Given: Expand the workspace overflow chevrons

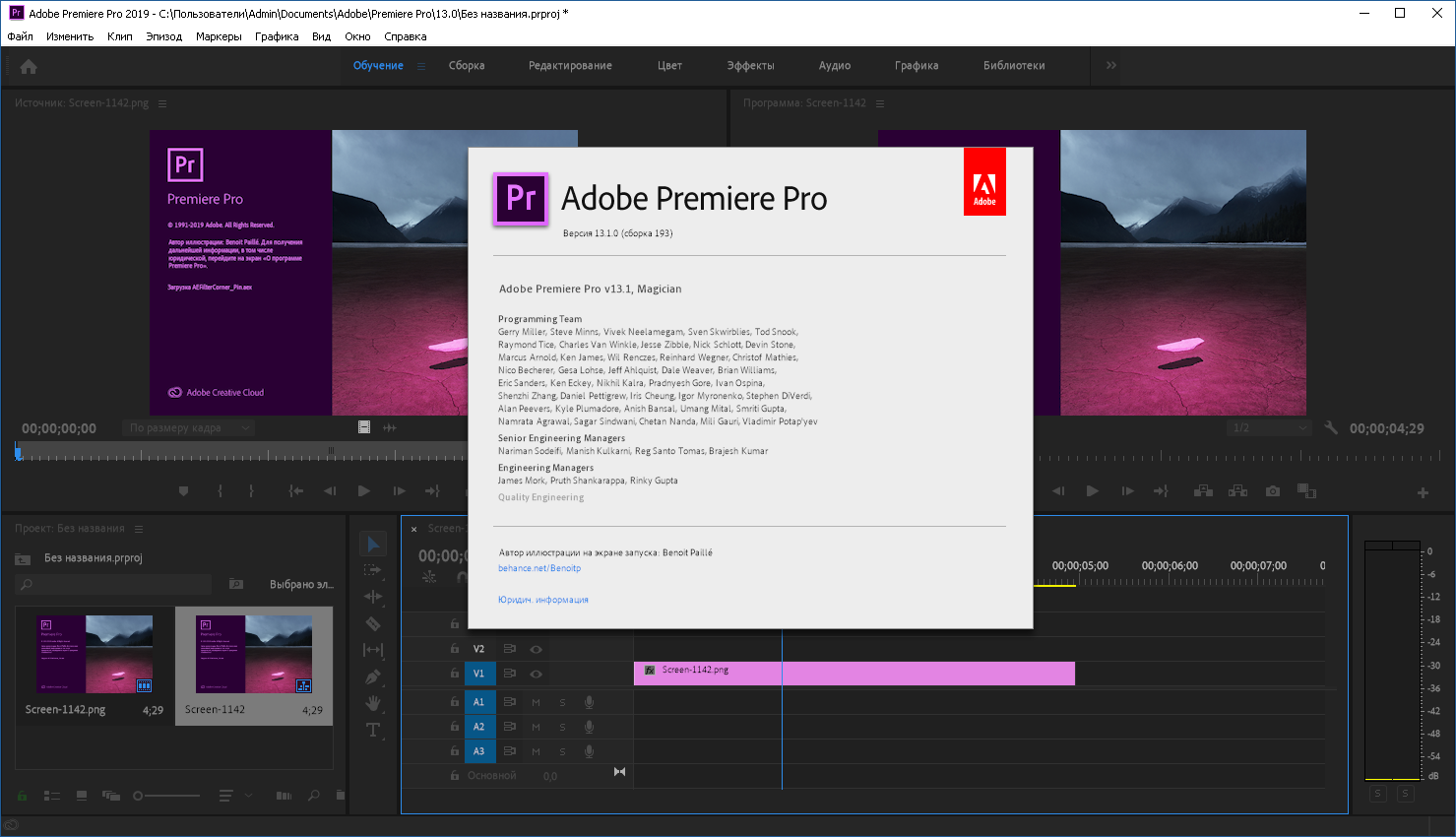Looking at the screenshot, I should (1111, 66).
